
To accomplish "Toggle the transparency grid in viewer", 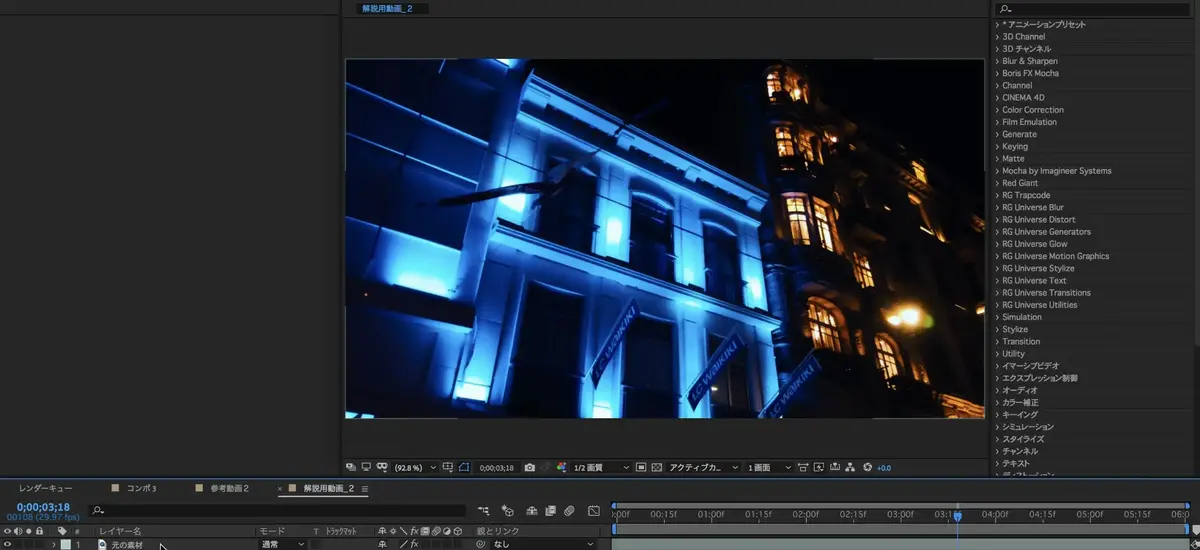I will click(656, 468).
